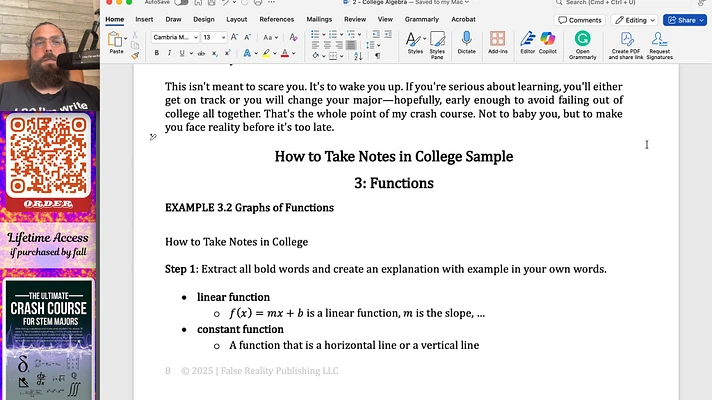Switch to the Insert ribbon tab
This screenshot has width=712, height=400.
[144, 19]
